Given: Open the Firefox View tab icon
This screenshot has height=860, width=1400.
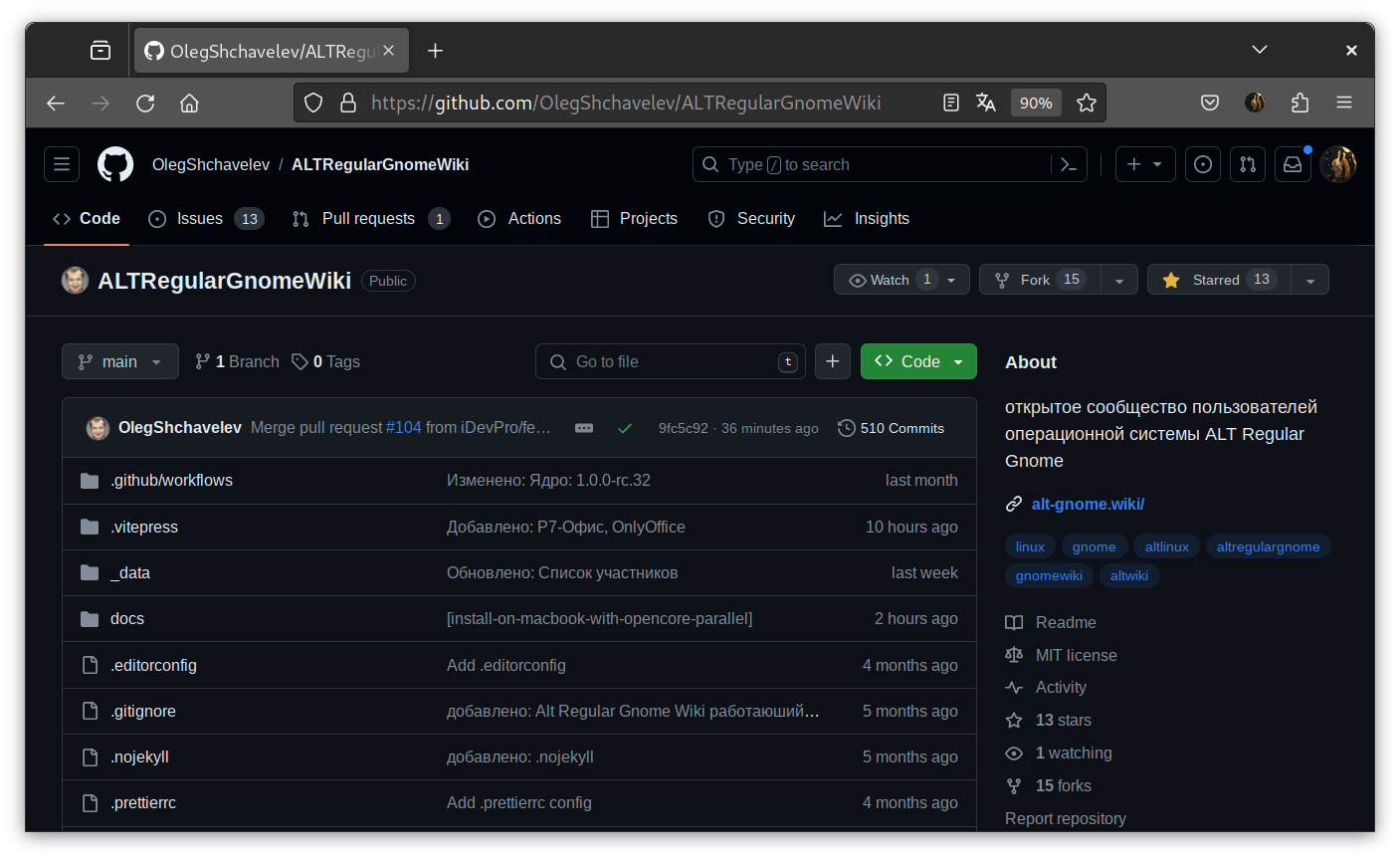Looking at the screenshot, I should tap(100, 50).
